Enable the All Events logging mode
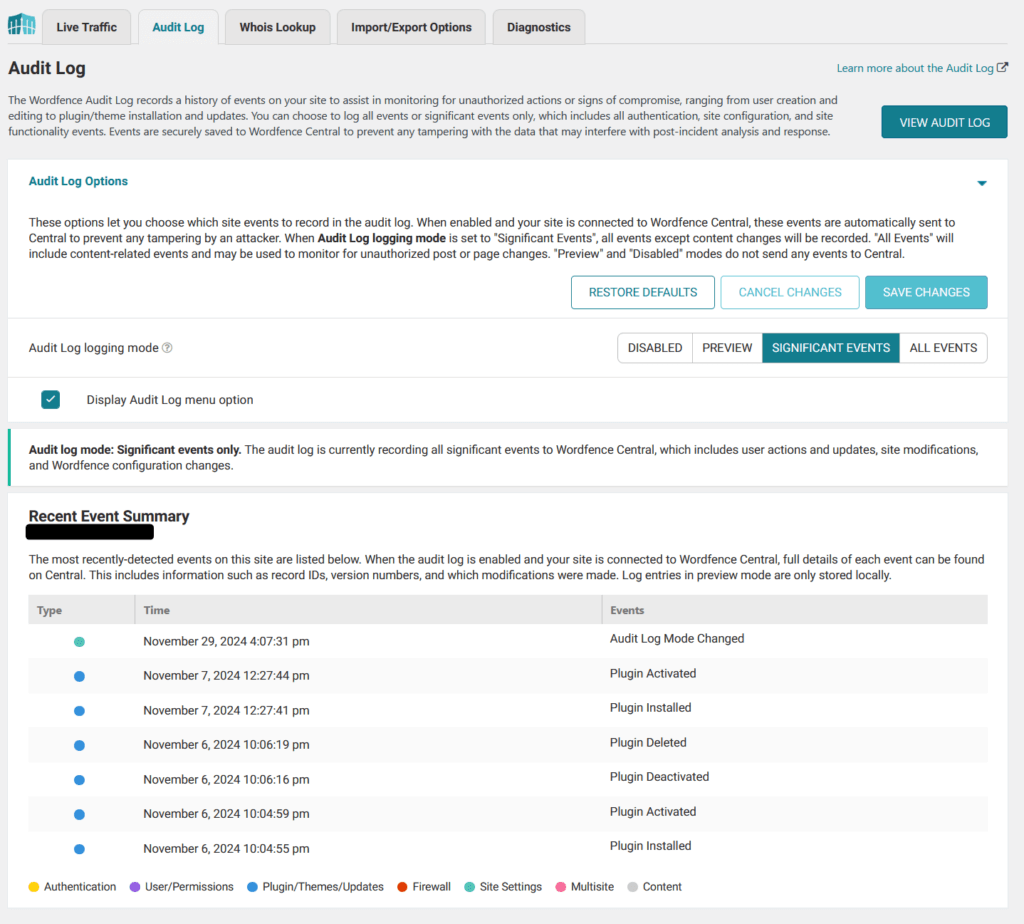The height and width of the screenshot is (924, 1024). click(943, 347)
